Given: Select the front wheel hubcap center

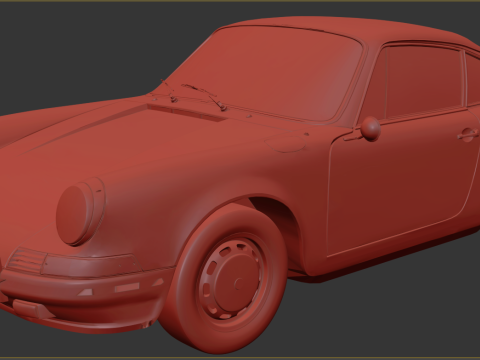Looking at the screenshot, I should [238, 284].
